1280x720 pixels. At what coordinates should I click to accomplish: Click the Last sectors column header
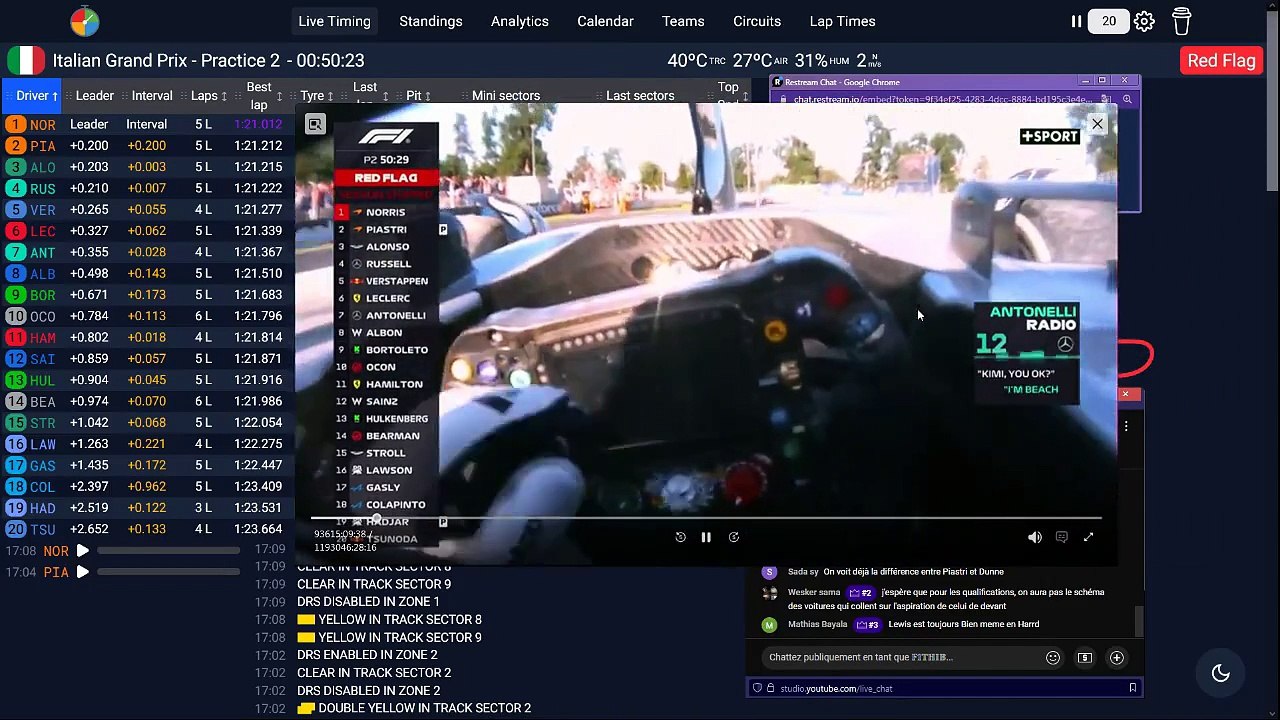[640, 96]
